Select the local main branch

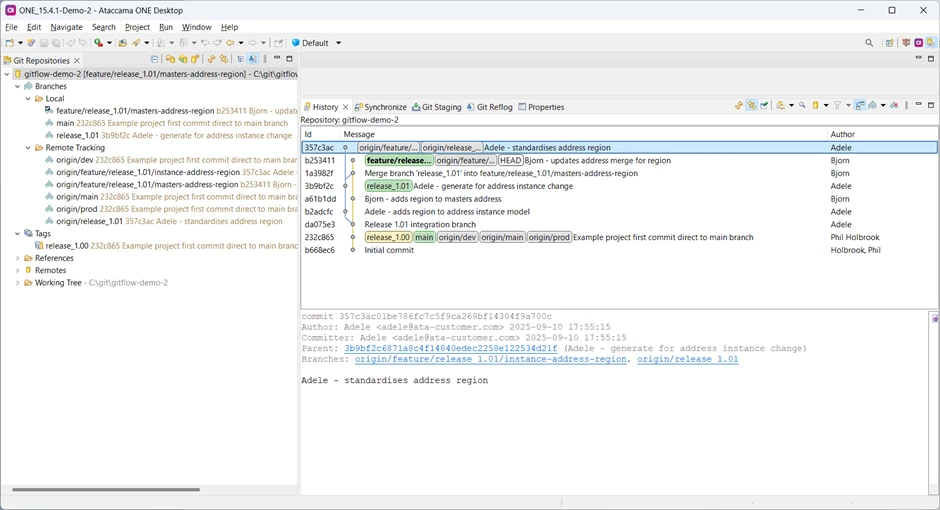tap(167, 123)
